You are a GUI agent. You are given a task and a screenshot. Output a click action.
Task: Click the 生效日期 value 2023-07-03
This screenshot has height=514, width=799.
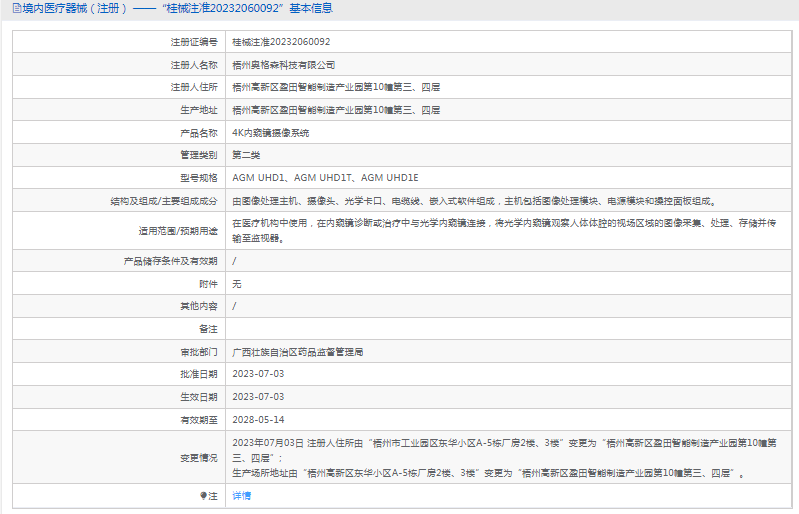pyautogui.click(x=258, y=397)
